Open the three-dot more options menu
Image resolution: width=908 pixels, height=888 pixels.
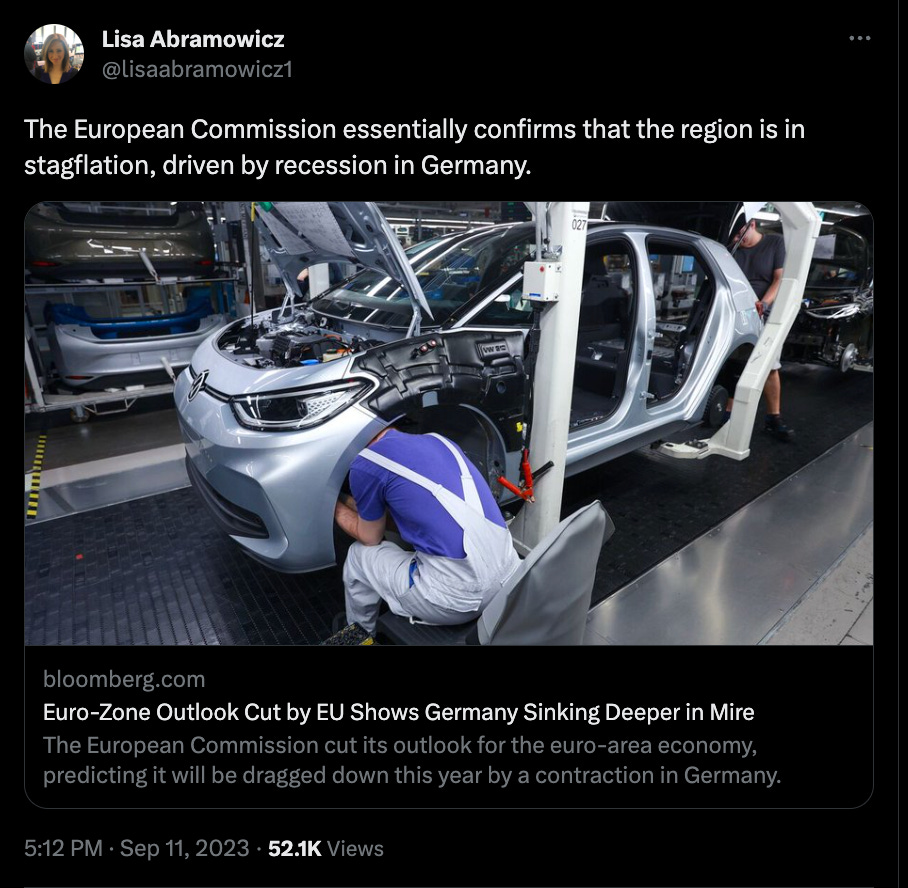(x=859, y=38)
